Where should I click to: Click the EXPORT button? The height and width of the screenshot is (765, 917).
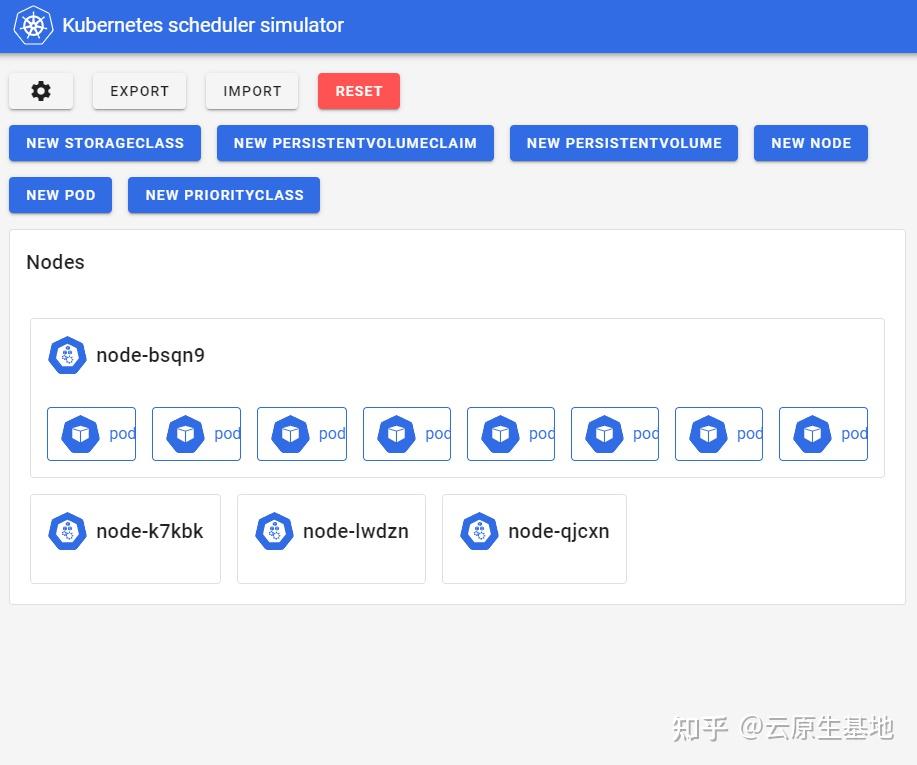pos(139,91)
